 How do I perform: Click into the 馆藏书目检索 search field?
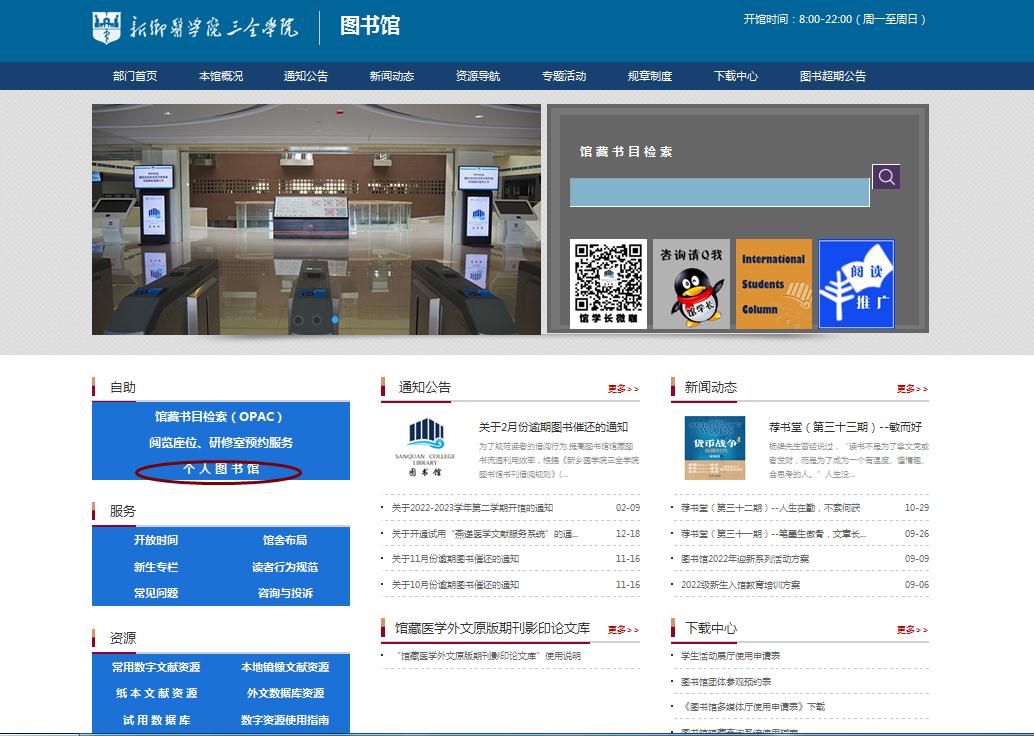(719, 192)
